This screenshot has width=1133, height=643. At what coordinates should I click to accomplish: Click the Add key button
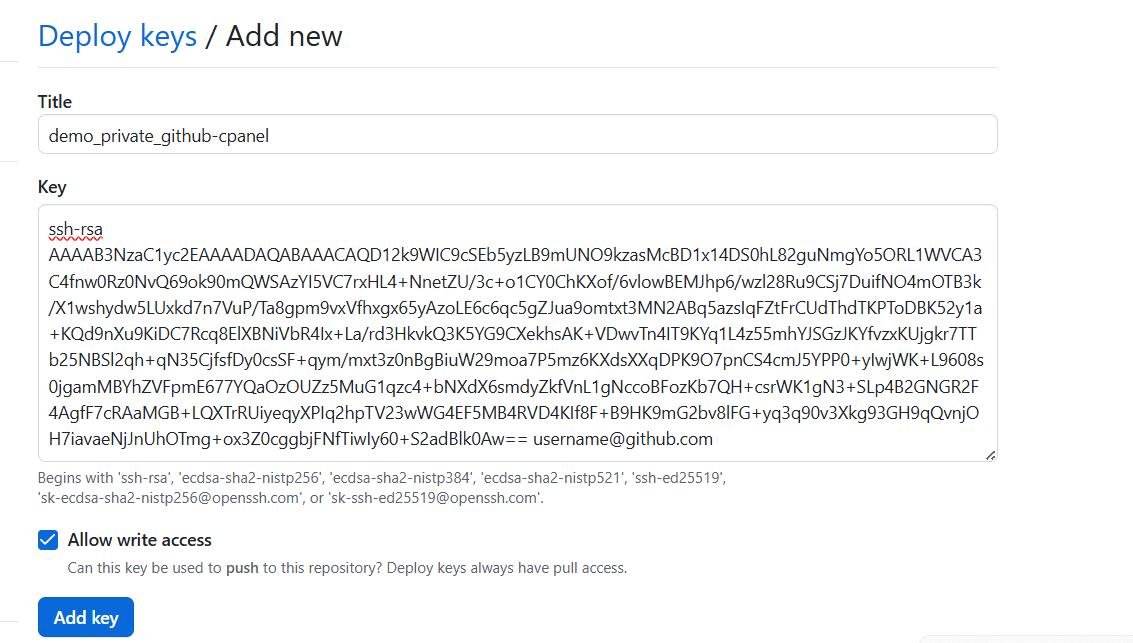(85, 616)
